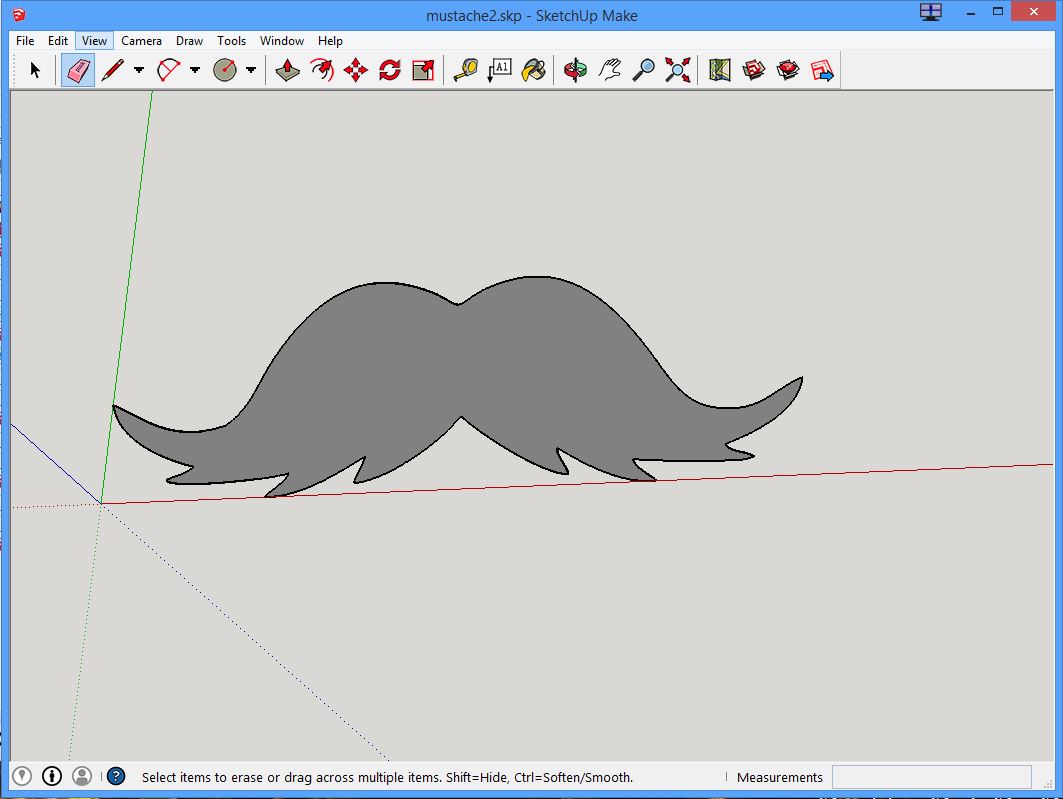
Task: Select the Move tool
Action: [356, 70]
